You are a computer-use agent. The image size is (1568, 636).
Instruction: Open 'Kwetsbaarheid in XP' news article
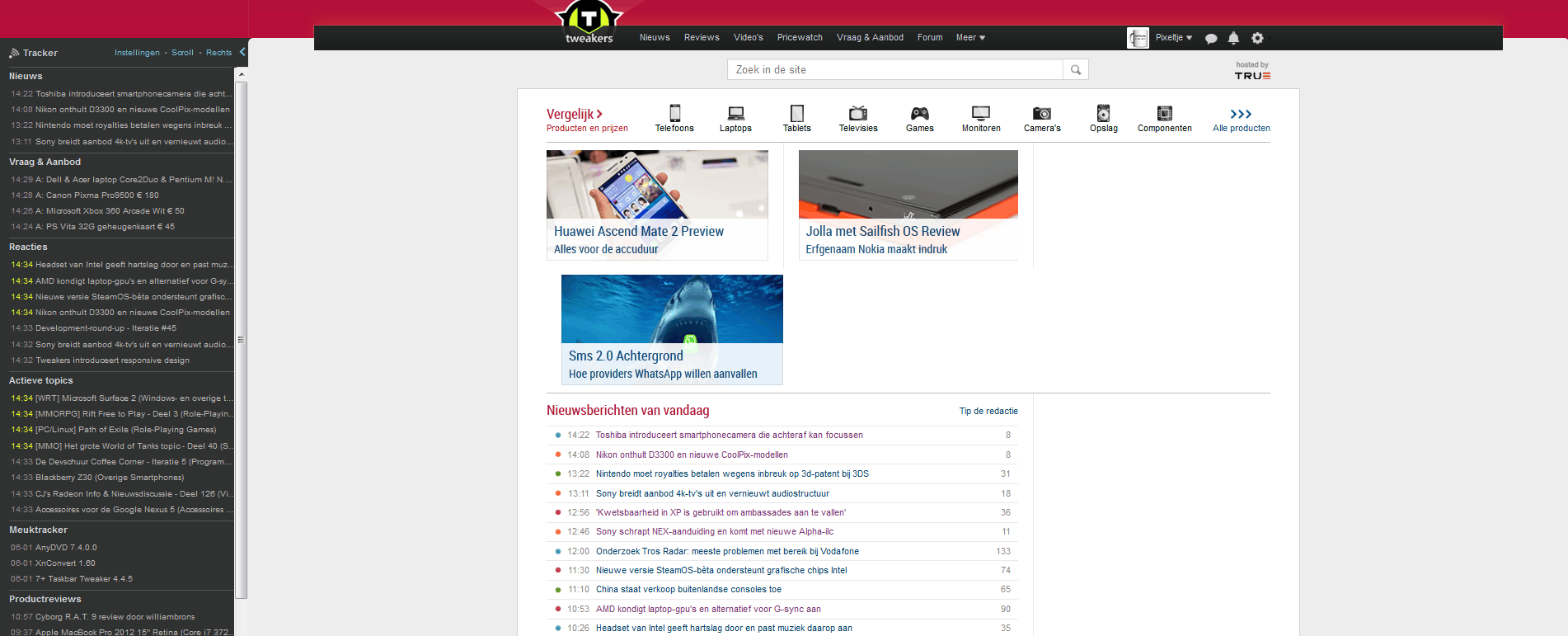pos(721,512)
